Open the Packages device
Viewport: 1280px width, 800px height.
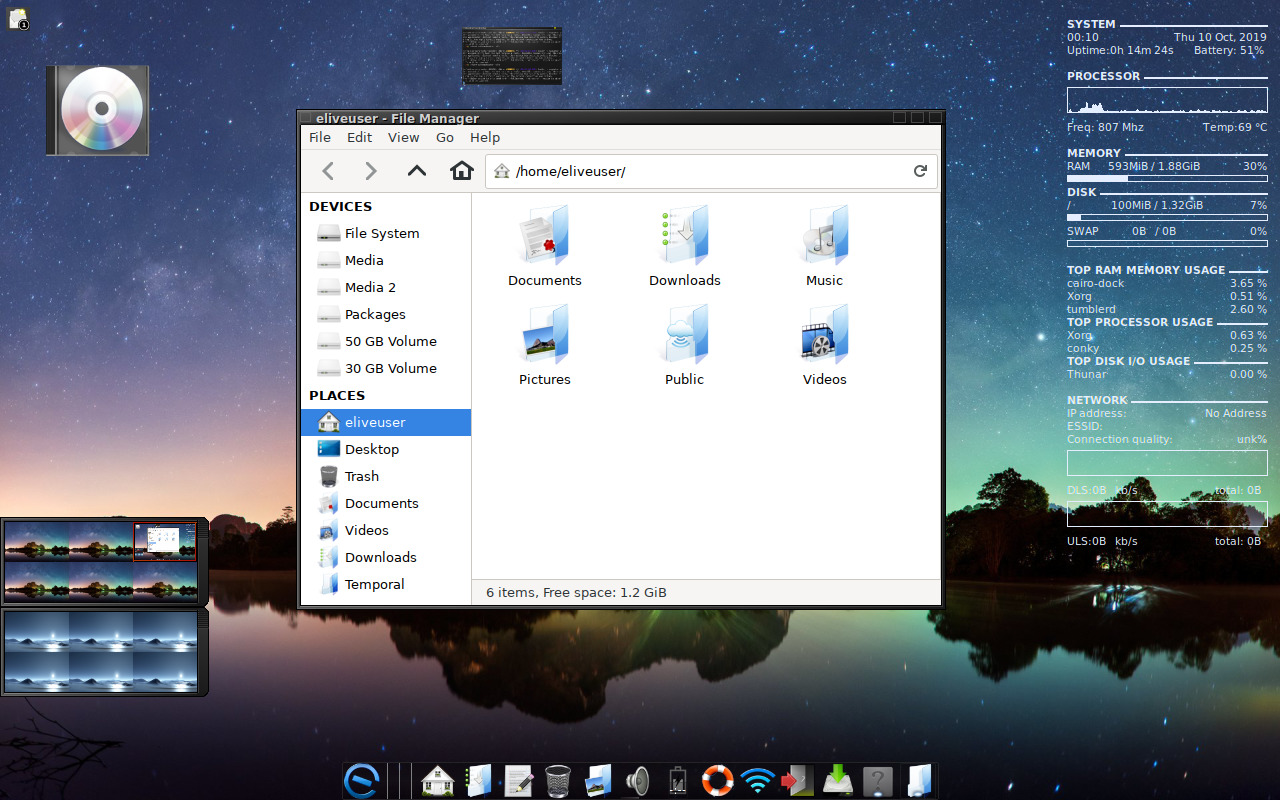point(386,314)
